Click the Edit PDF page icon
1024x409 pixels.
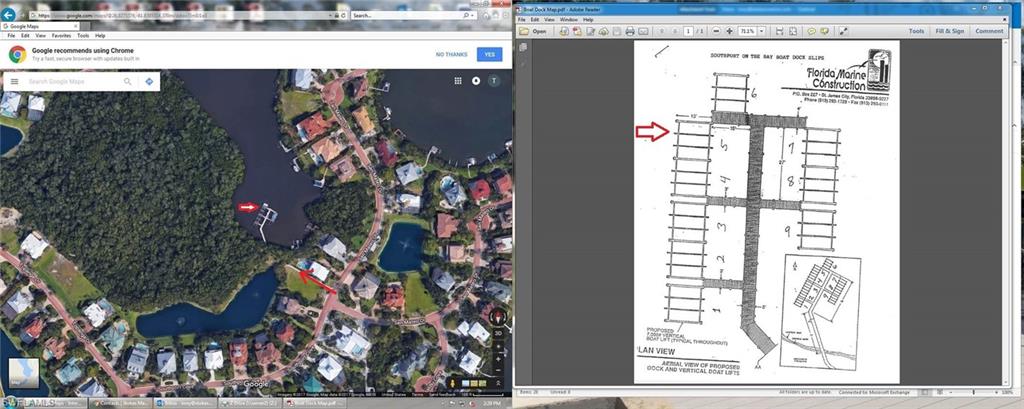coord(590,31)
